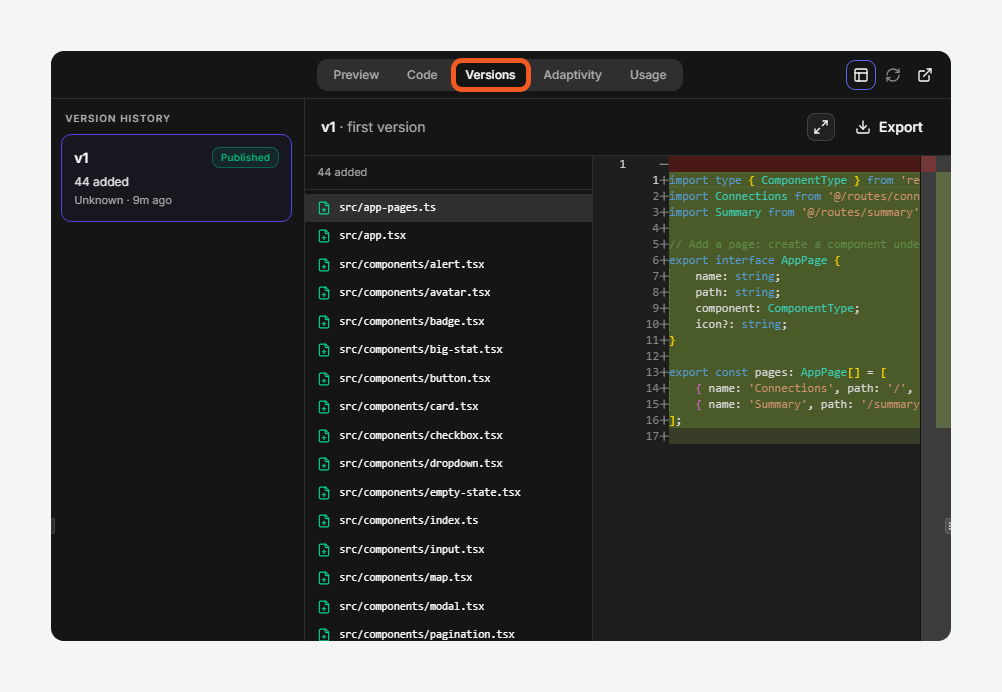Click file icon beside big-stat.tsx
The height and width of the screenshot is (692, 1002).
tap(324, 350)
